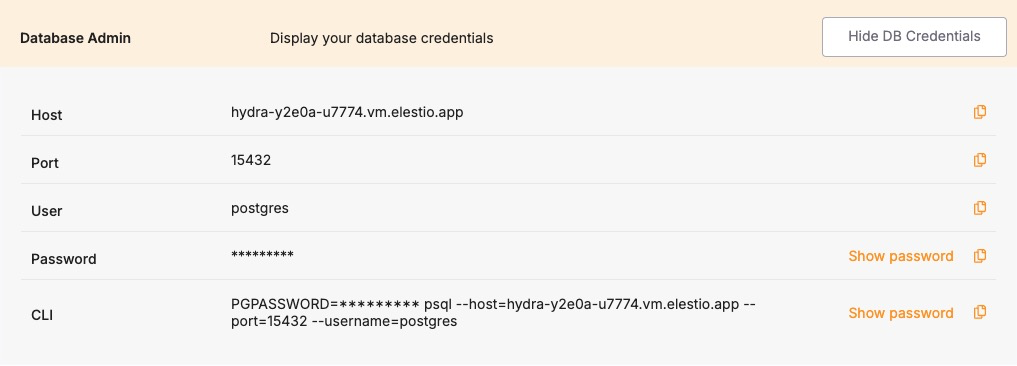Click the Database Admin heading

75,38
